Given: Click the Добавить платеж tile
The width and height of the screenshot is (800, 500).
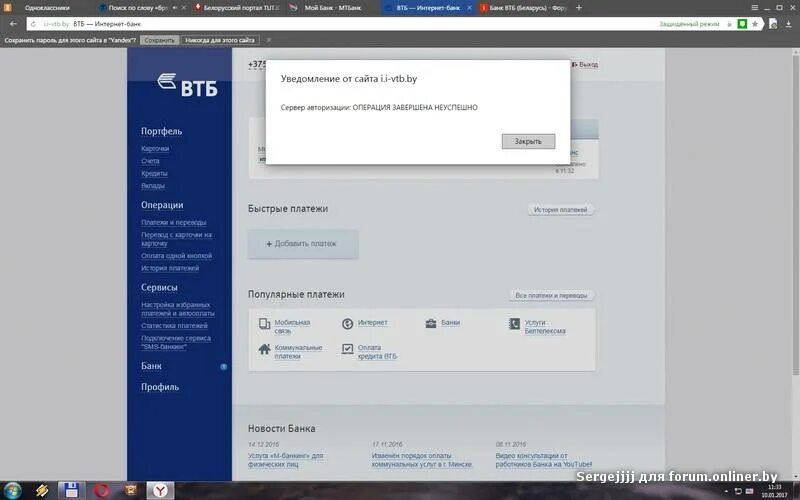Looking at the screenshot, I should pyautogui.click(x=303, y=244).
